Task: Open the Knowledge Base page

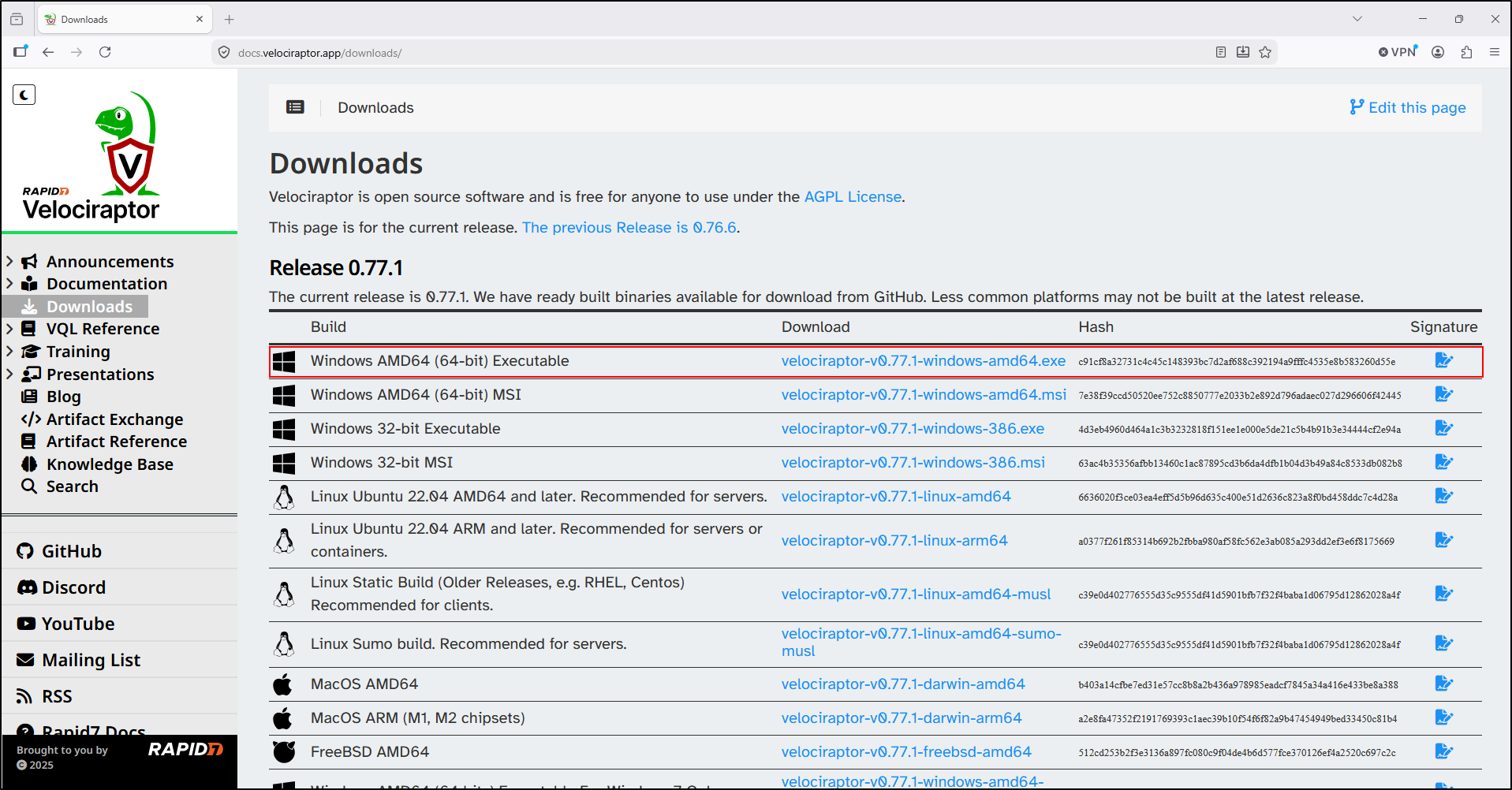Action: click(x=110, y=464)
